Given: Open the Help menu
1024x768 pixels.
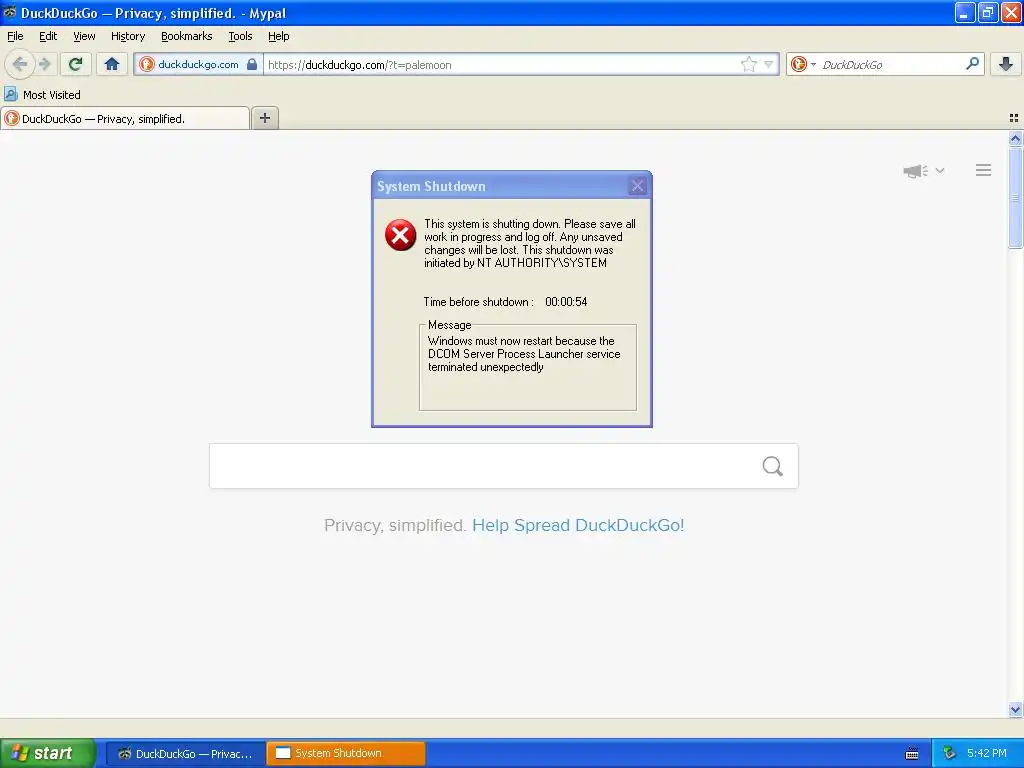Looking at the screenshot, I should tap(278, 36).
